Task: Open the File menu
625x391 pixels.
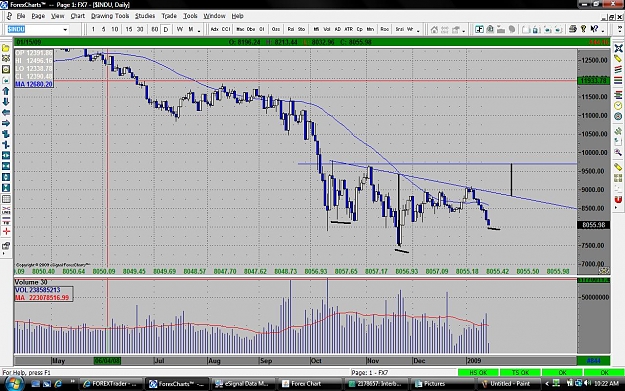Action: tap(21, 16)
